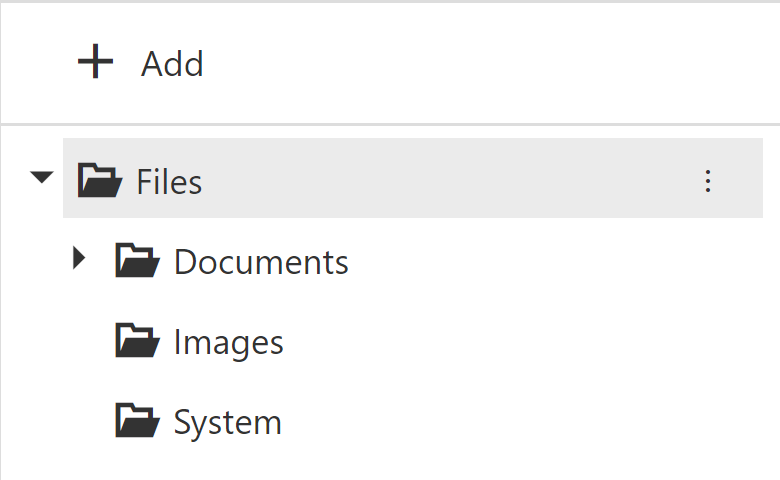Expand the Documents folder arrow
780x480 pixels.
click(79, 258)
